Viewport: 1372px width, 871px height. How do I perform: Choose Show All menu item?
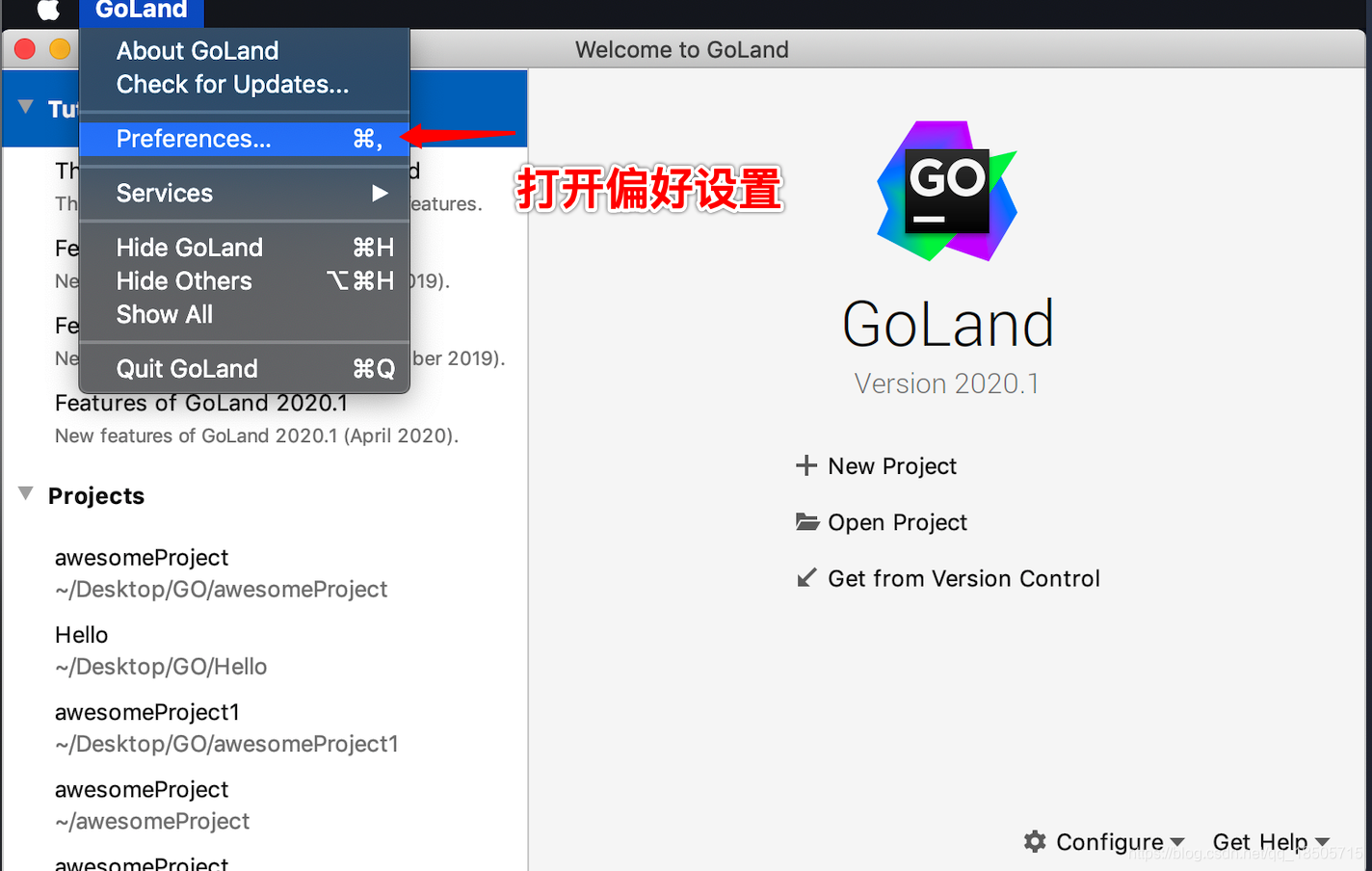pos(245,314)
